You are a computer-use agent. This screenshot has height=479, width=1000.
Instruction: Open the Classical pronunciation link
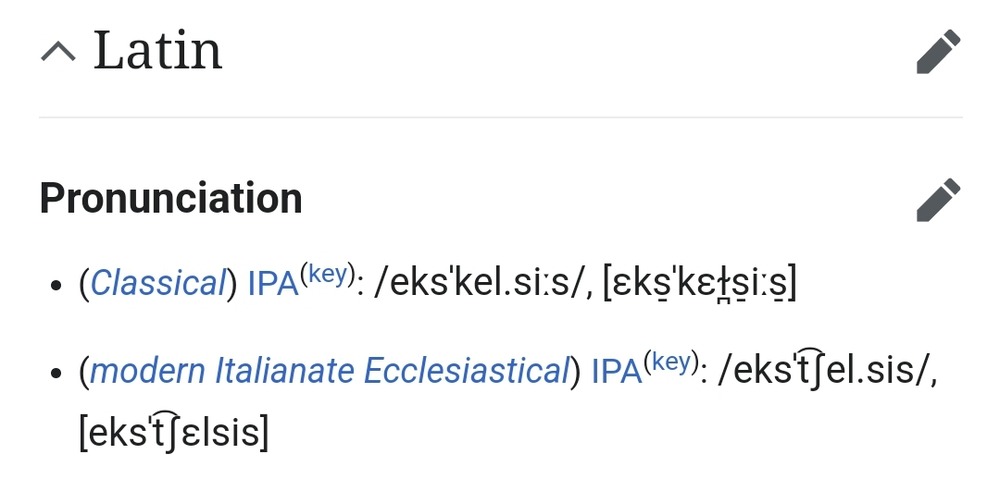157,284
